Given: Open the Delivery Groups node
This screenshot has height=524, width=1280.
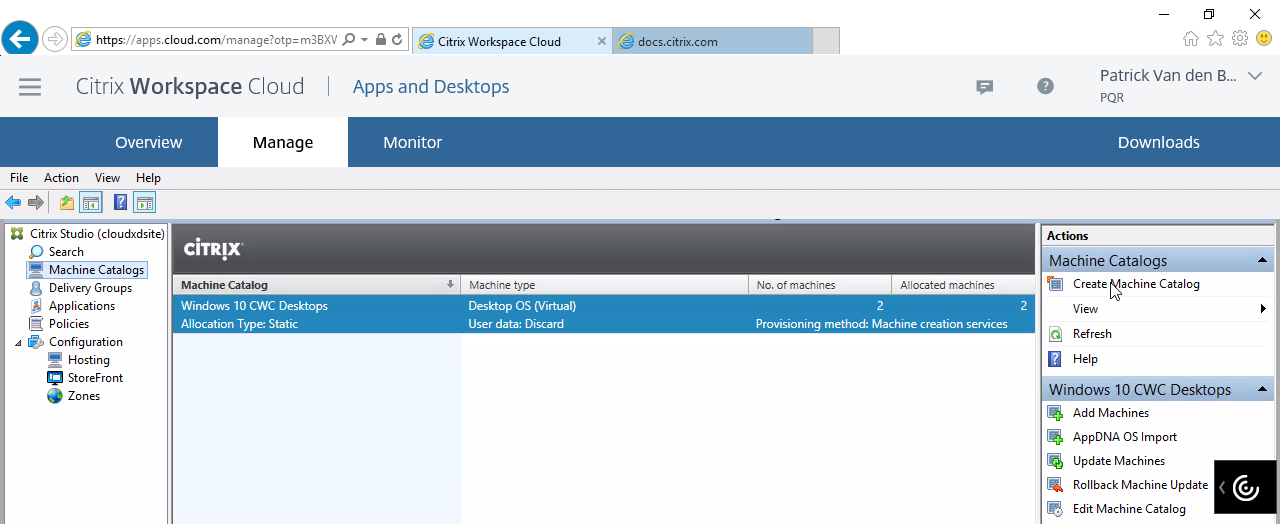Looking at the screenshot, I should [90, 288].
